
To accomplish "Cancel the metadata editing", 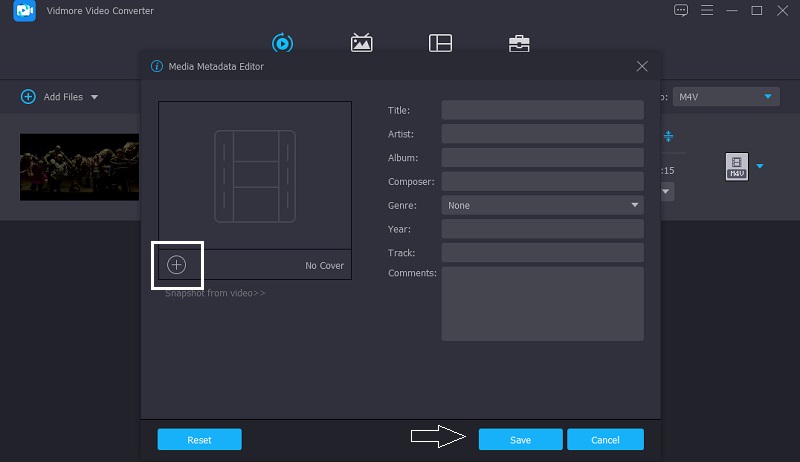I will pos(605,439).
